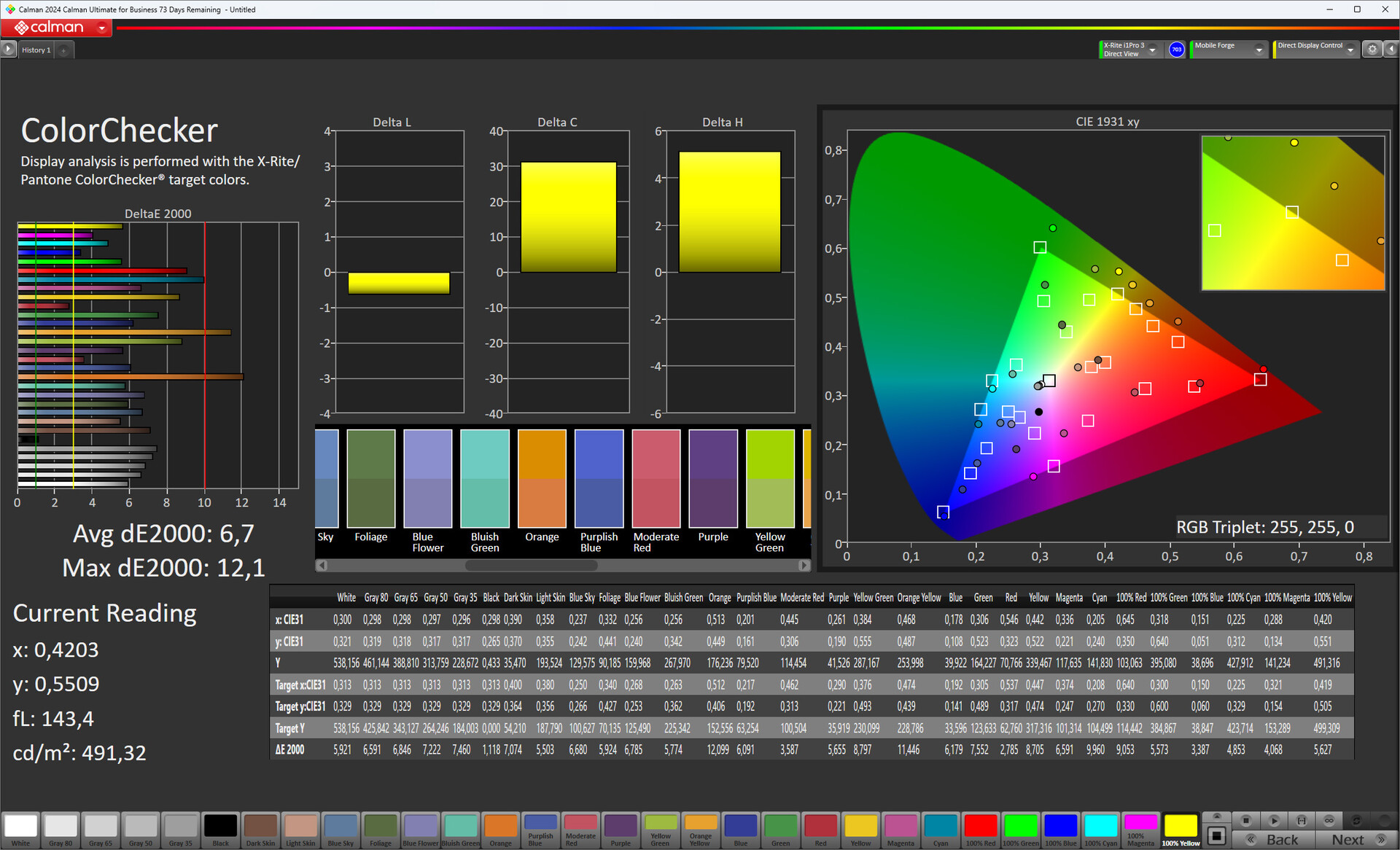Click the Delta L bar chart
This screenshot has height=850, width=1400.
point(399,272)
